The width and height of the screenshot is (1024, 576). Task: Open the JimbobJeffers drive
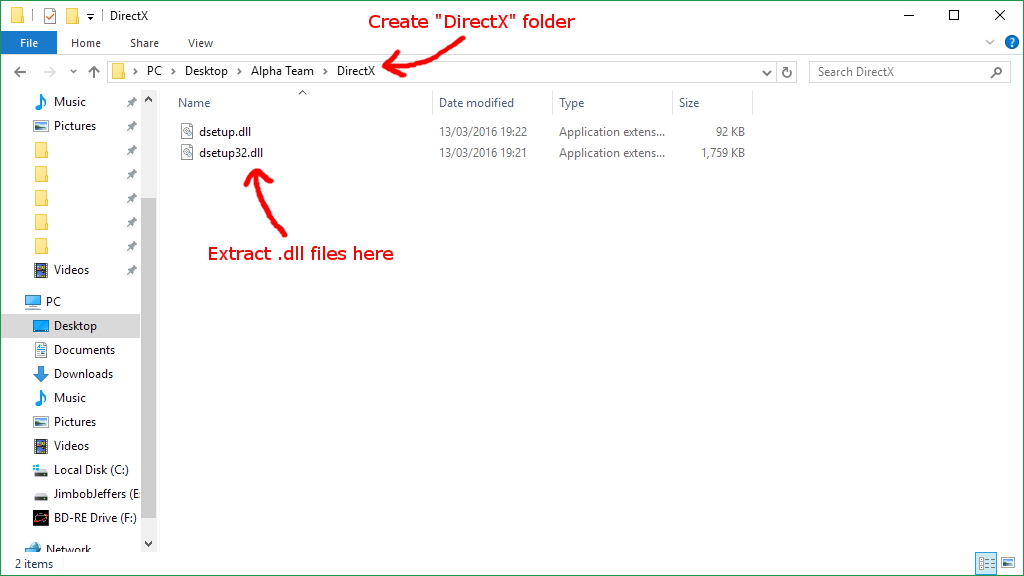(x=96, y=494)
